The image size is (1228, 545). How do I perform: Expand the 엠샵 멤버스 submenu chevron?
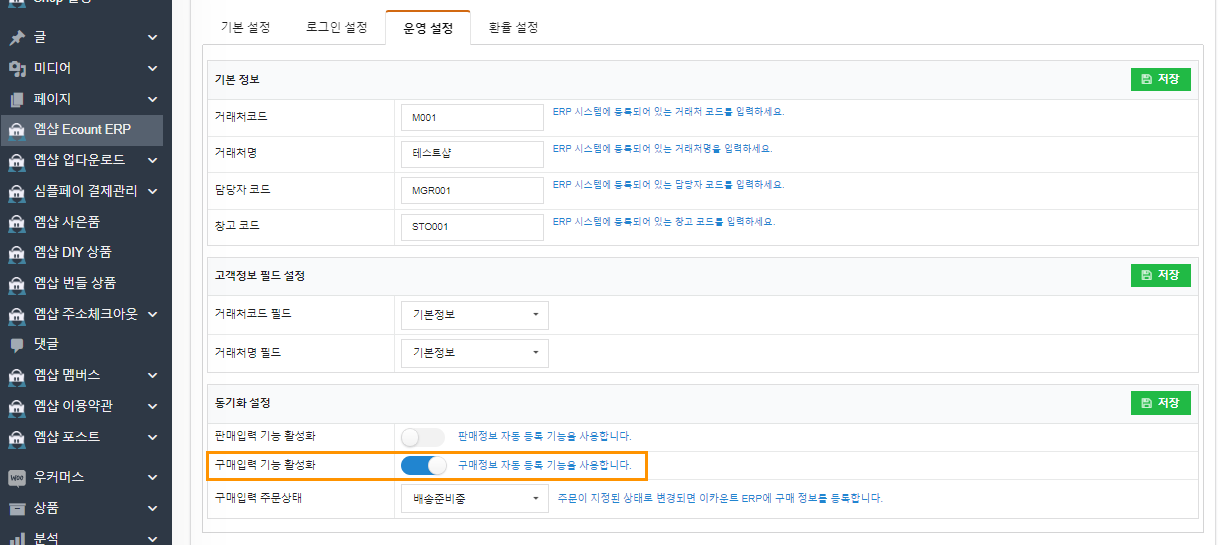152,376
